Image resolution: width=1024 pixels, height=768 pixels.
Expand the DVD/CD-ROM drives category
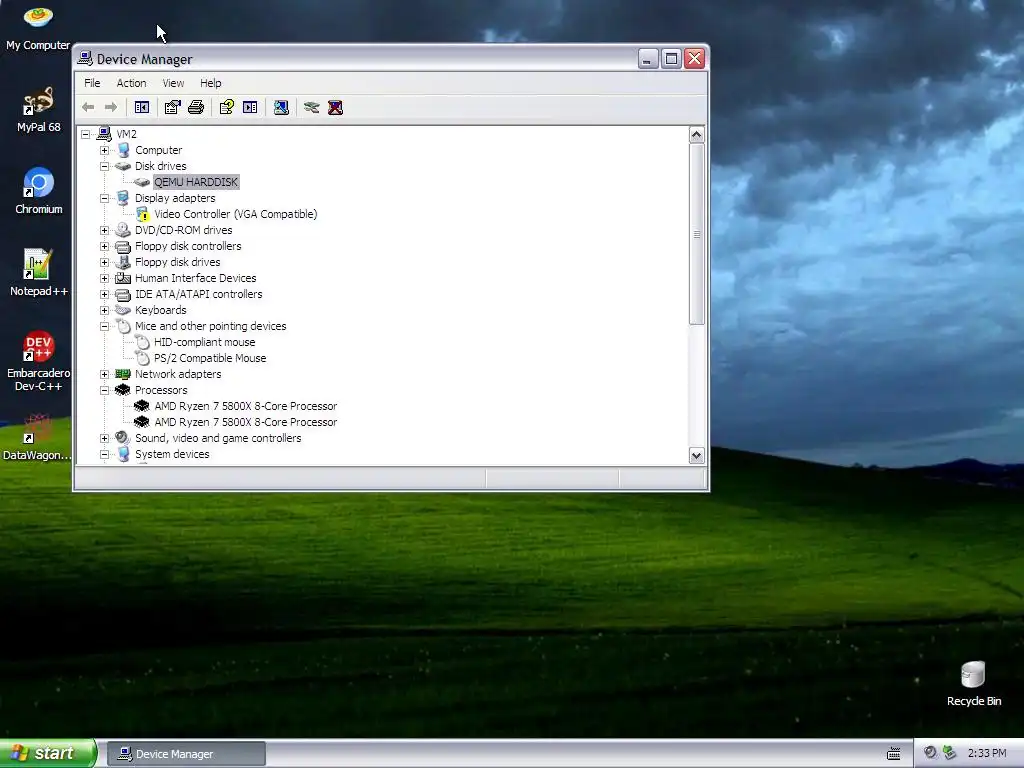pos(104,231)
